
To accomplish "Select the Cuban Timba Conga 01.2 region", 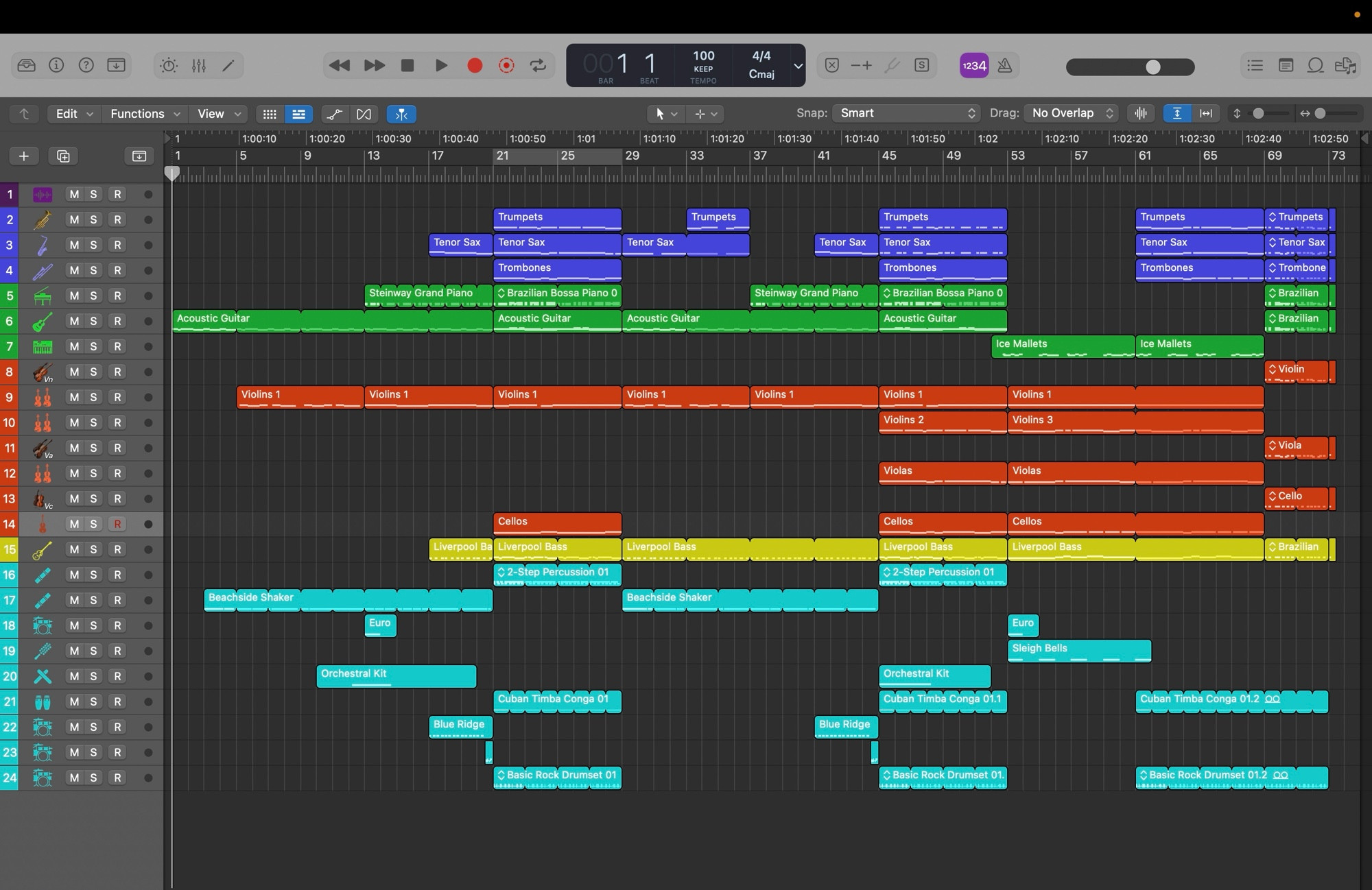I will click(x=1231, y=701).
